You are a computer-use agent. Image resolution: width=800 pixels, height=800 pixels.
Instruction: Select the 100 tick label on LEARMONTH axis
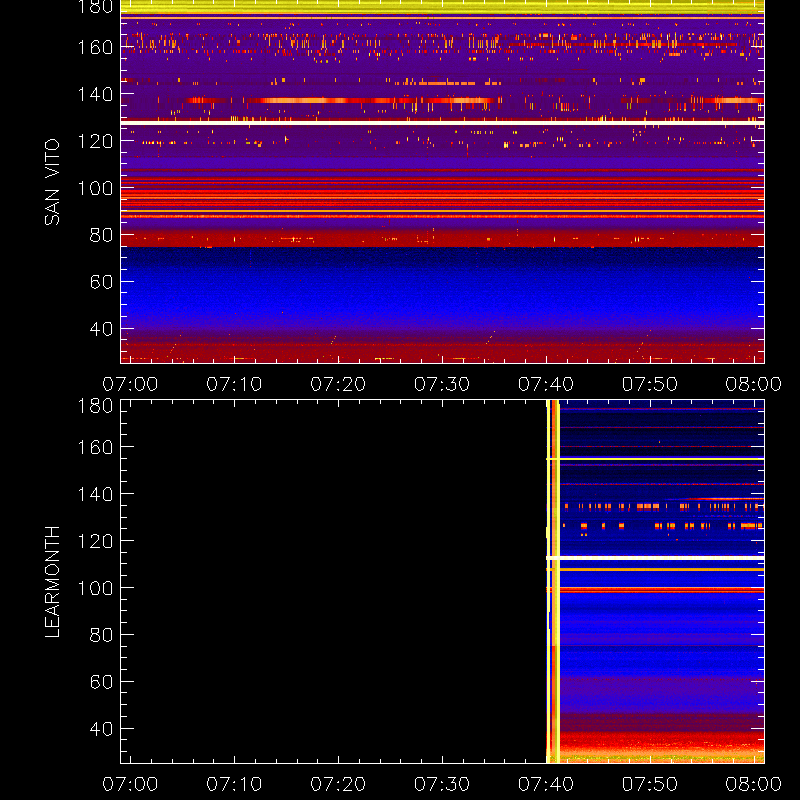95,588
